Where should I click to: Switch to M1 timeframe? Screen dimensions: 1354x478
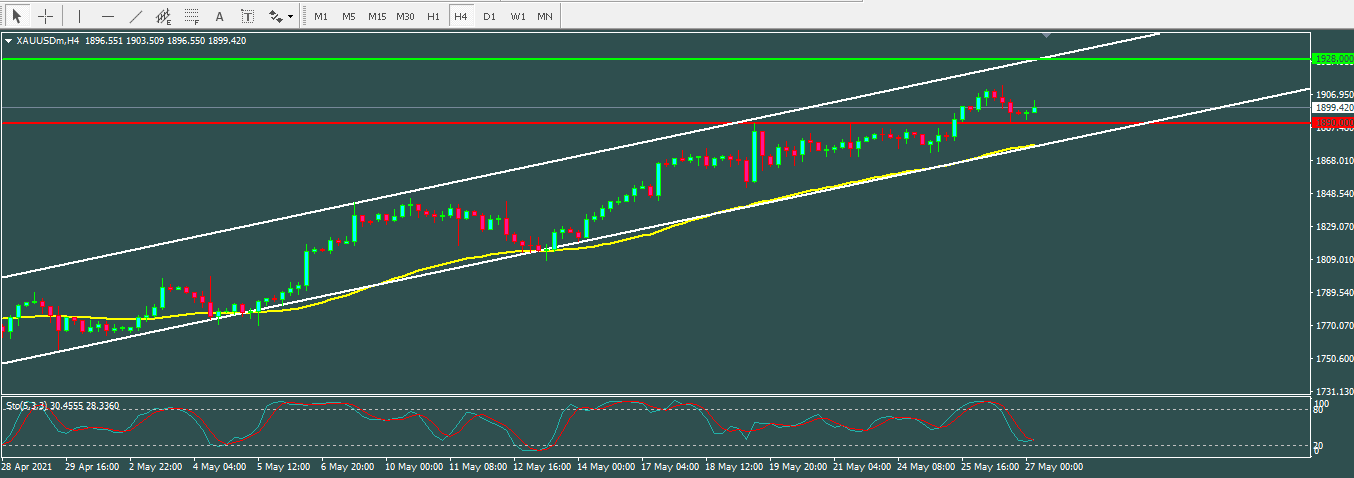pyautogui.click(x=320, y=16)
